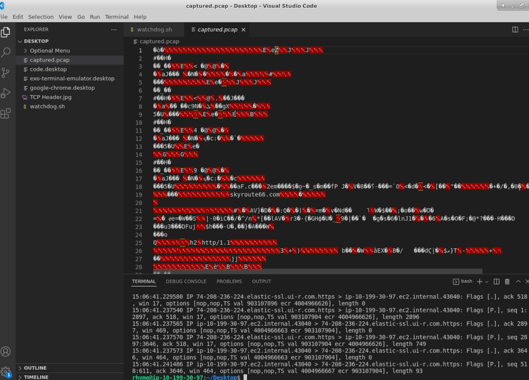The height and width of the screenshot is (380, 529).
Task: Switch to the OUTPUT tab
Action: click(x=261, y=281)
